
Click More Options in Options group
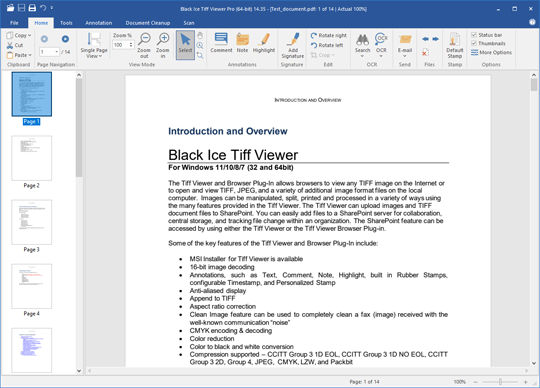pyautogui.click(x=491, y=52)
